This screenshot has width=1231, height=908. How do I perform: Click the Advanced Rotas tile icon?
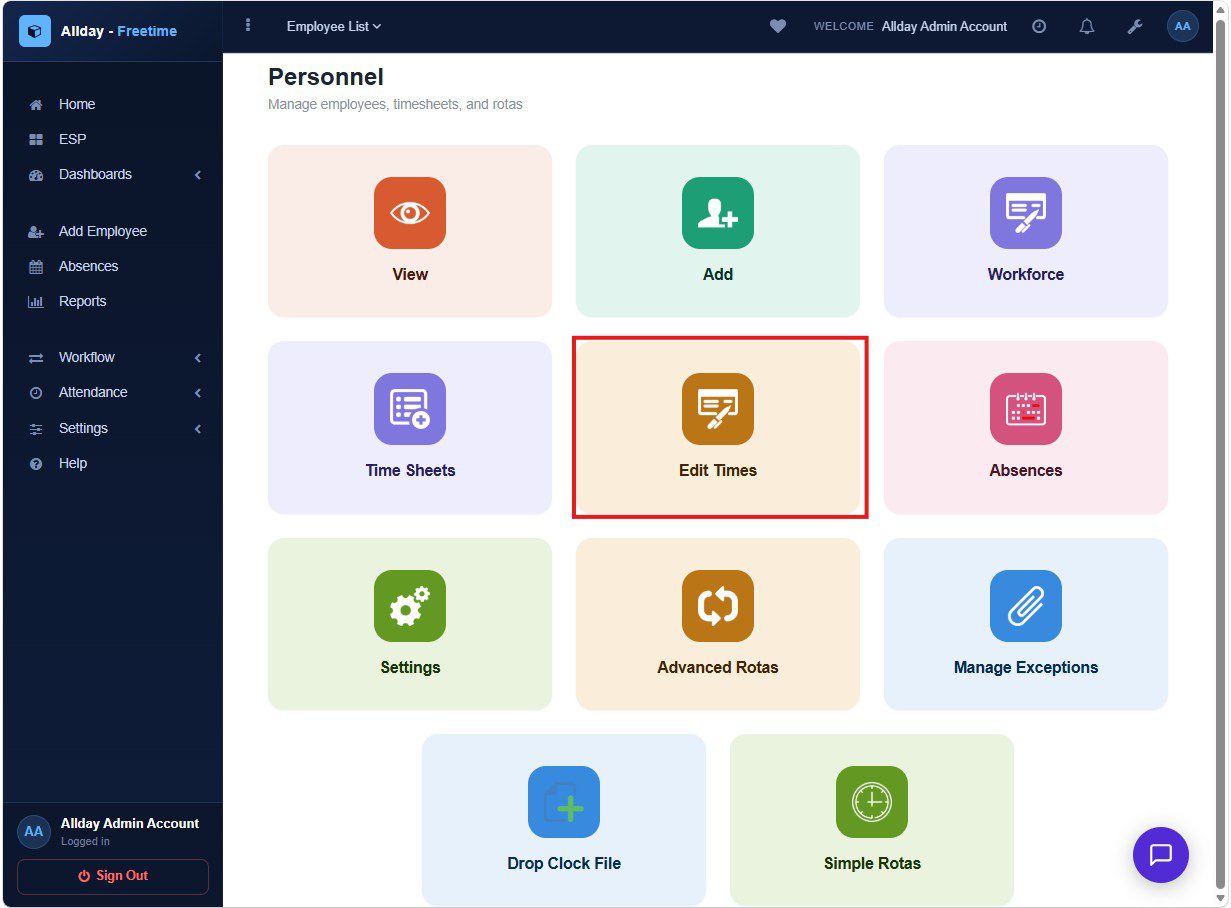[x=718, y=606]
